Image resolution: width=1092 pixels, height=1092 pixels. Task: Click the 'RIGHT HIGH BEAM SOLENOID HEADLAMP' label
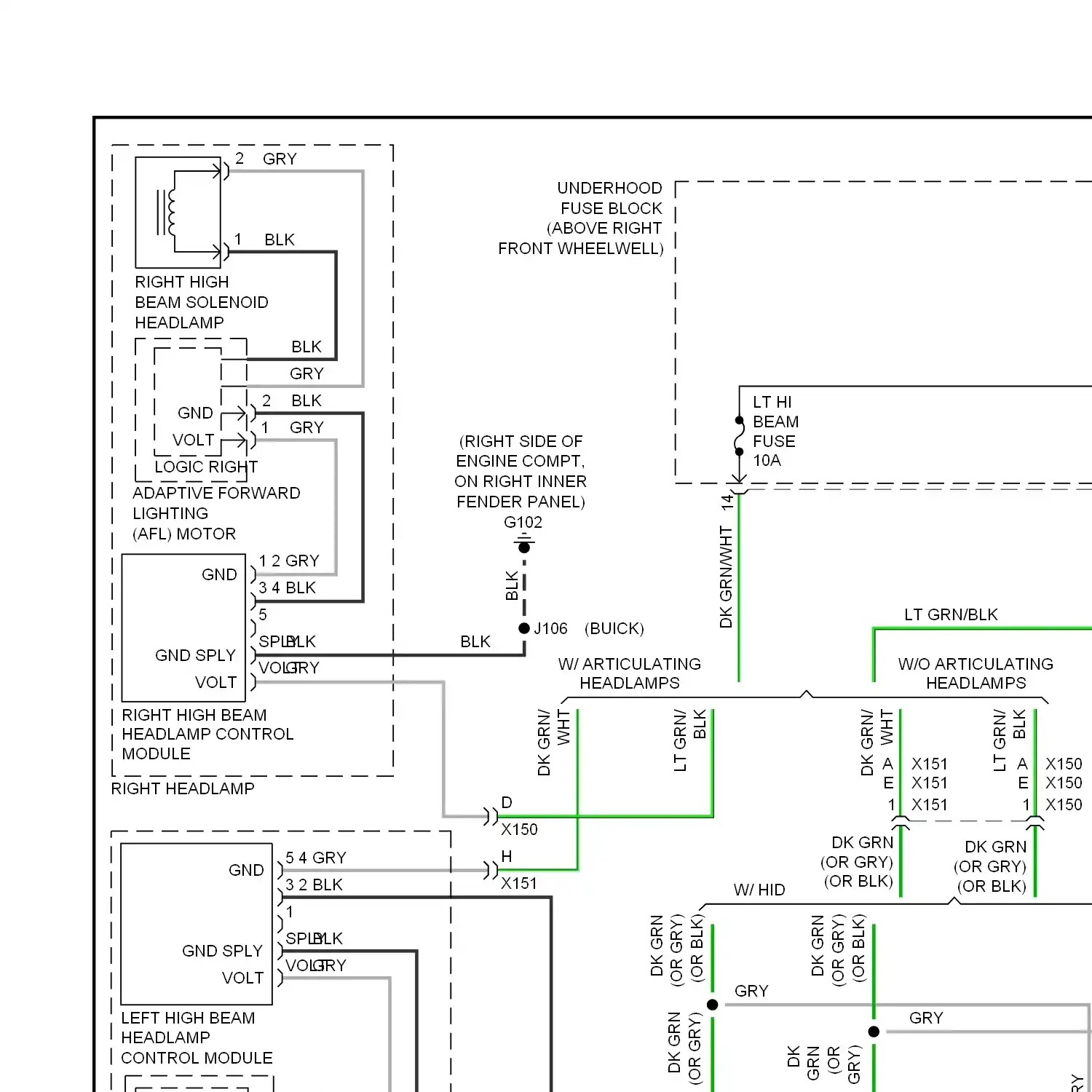[x=202, y=302]
